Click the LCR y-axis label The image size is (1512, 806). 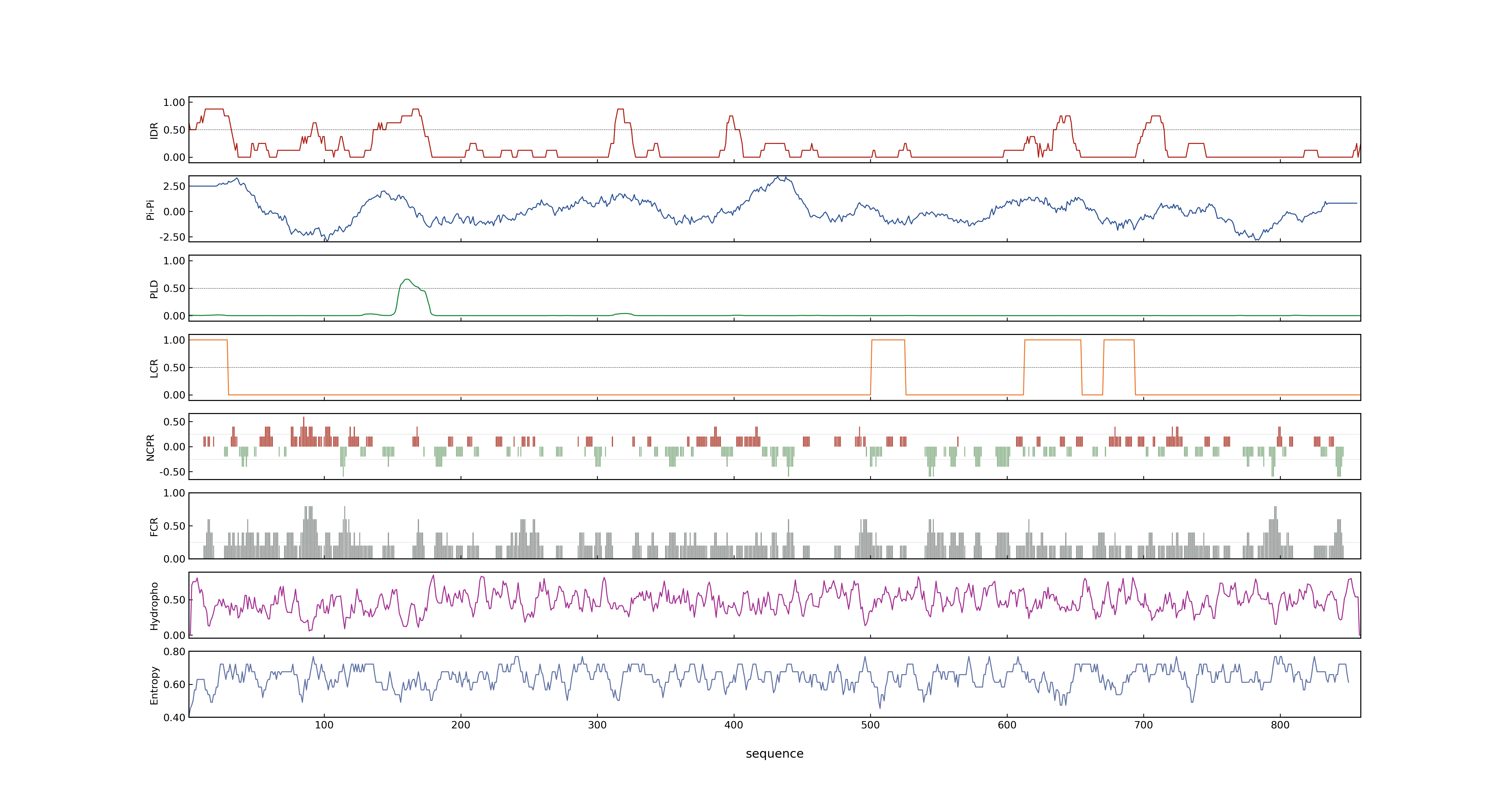click(x=154, y=368)
